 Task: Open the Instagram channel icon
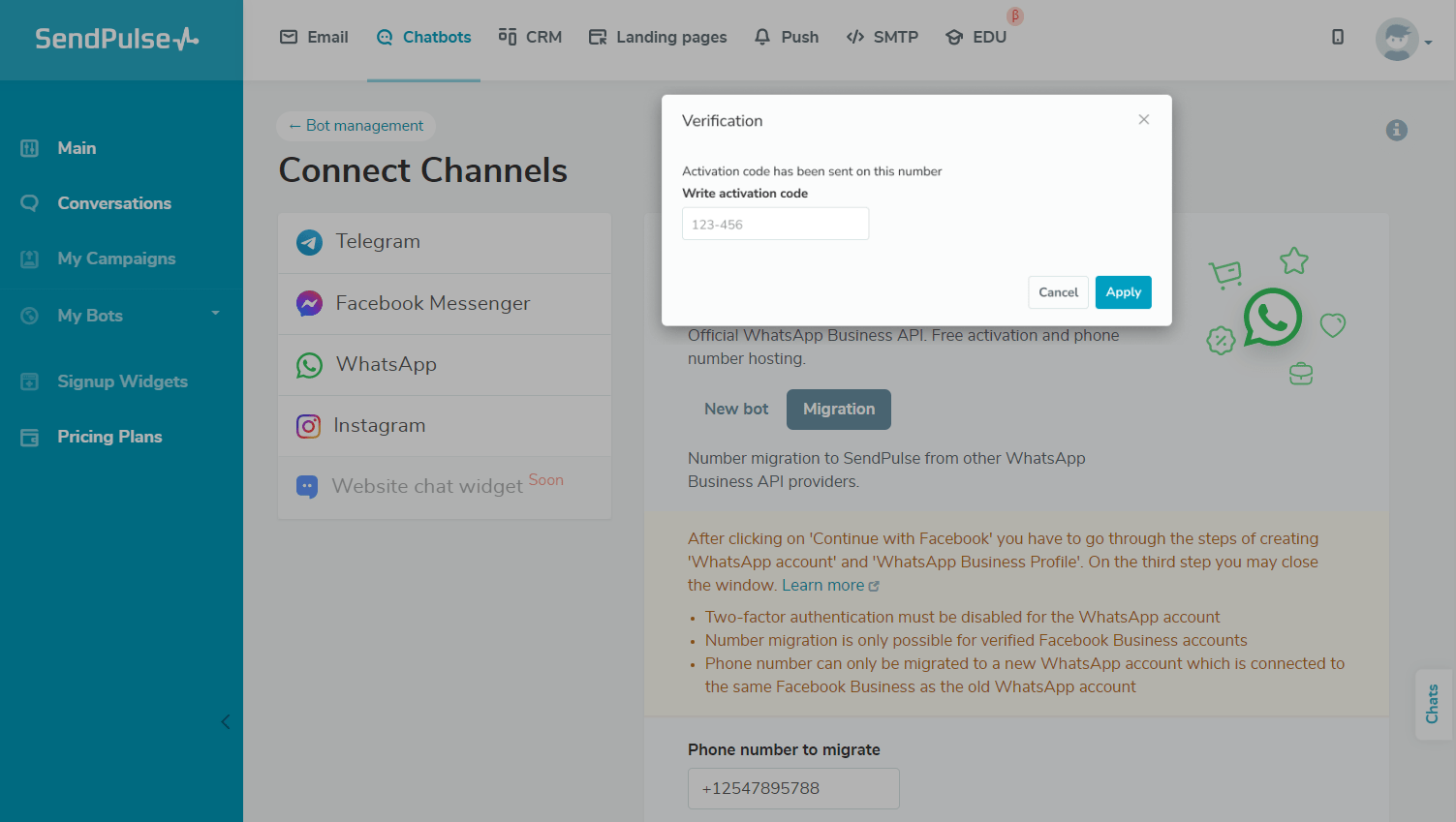pyautogui.click(x=308, y=426)
